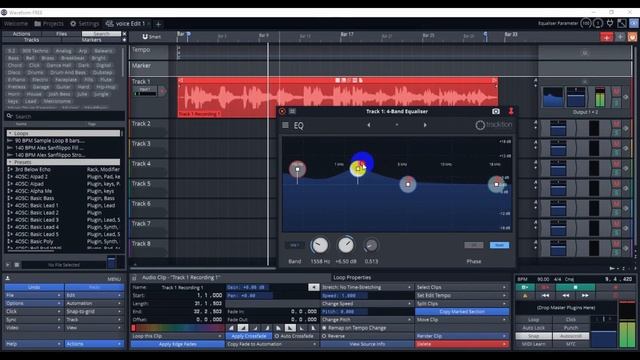Viewport: 640px width, 360px height.
Task: Click Apply Edge Fades button
Action: 177,344
